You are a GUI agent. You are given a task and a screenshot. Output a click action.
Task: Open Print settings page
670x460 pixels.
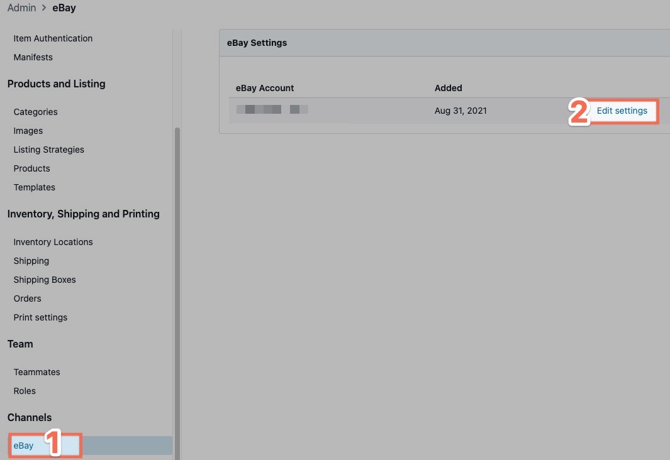[x=40, y=317]
